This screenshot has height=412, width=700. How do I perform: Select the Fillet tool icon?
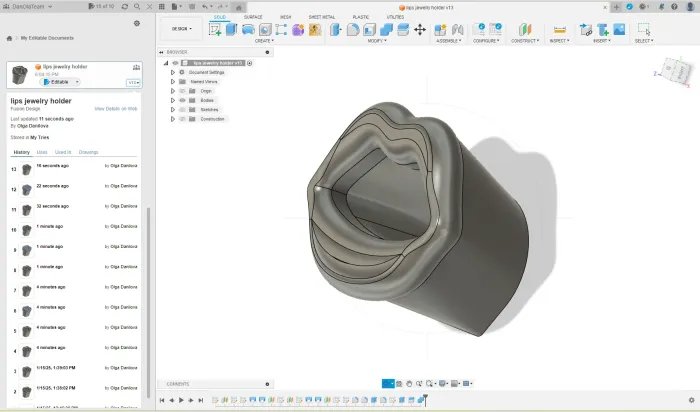pyautogui.click(x=353, y=29)
